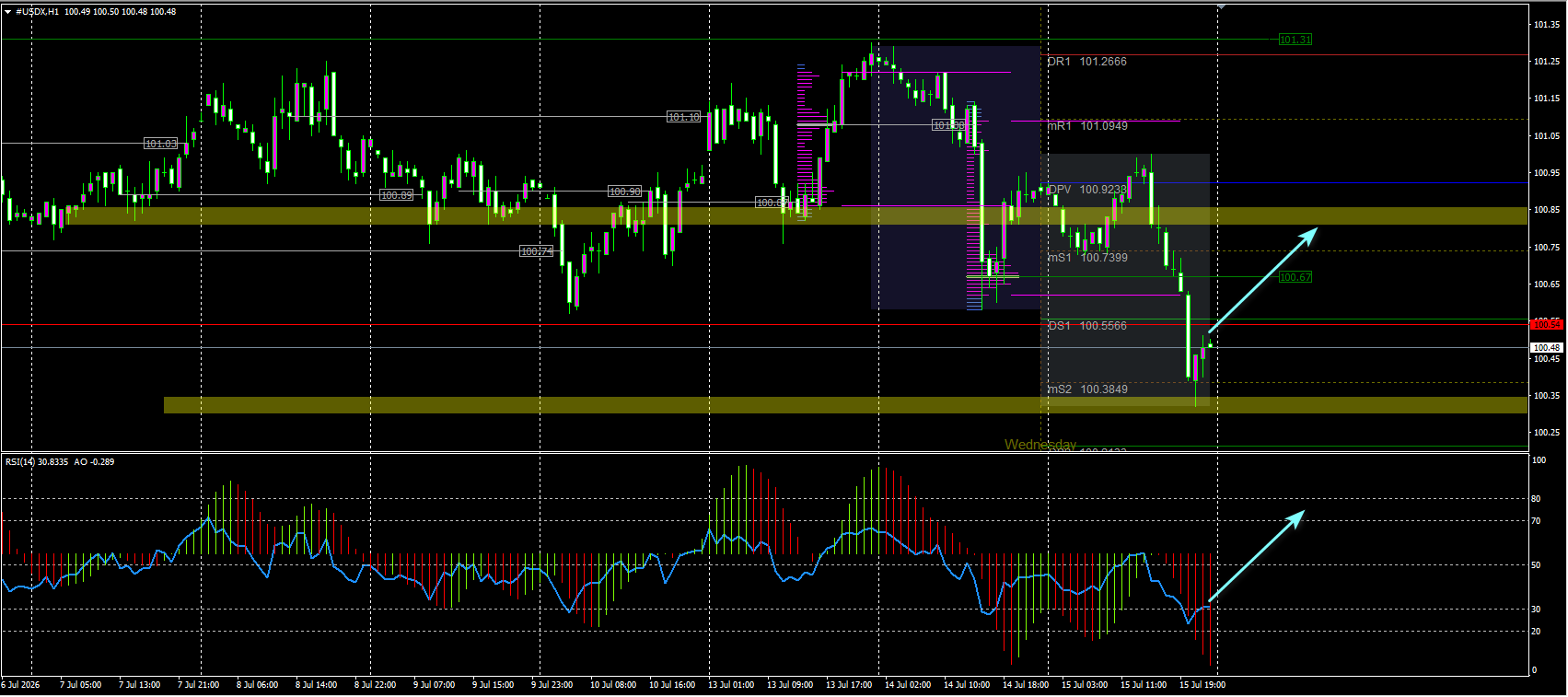
Task: Select the upper yellow zone rectangle
Action: coord(798,215)
